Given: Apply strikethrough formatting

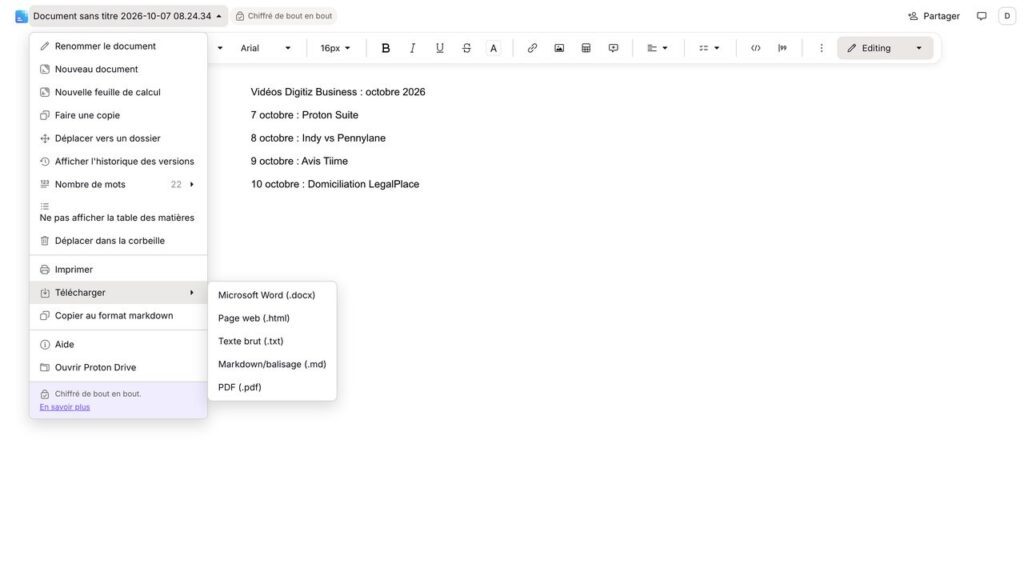Looking at the screenshot, I should point(466,48).
